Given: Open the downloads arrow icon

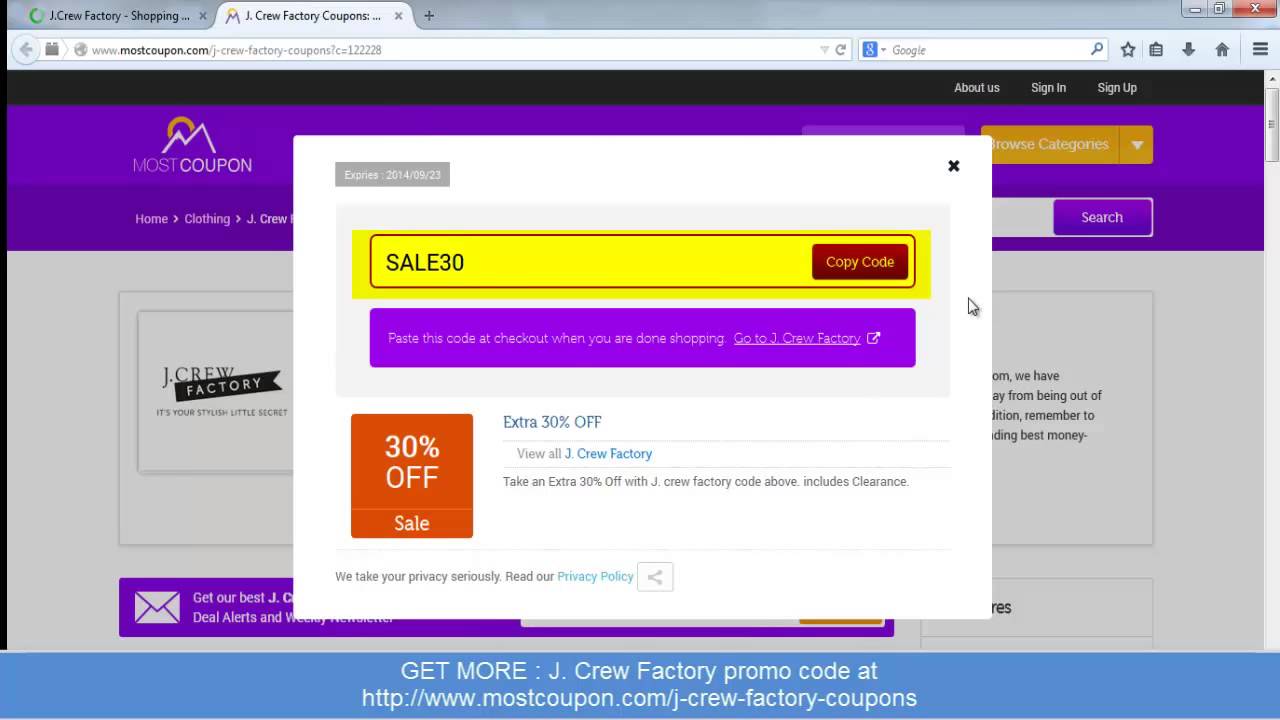Looking at the screenshot, I should pos(1188,49).
